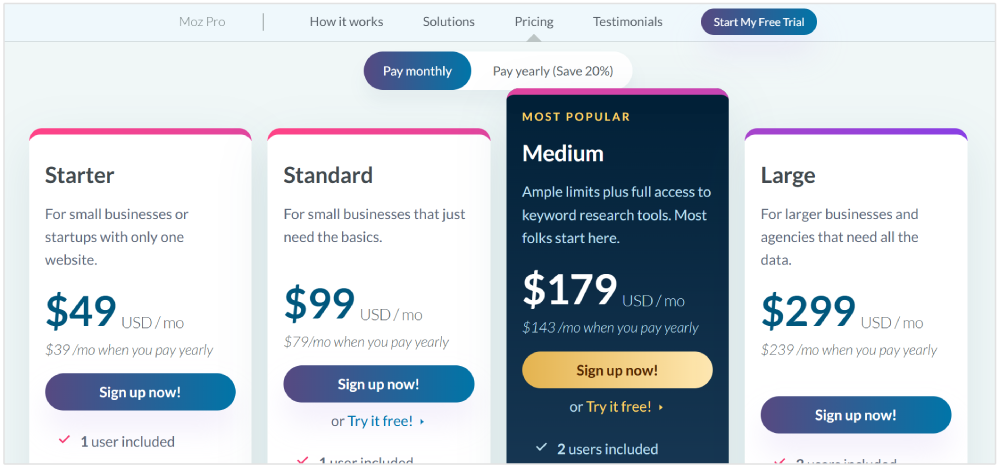This screenshot has height=468, width=1000.
Task: Sign up now for the Starter plan
Action: [x=140, y=392]
